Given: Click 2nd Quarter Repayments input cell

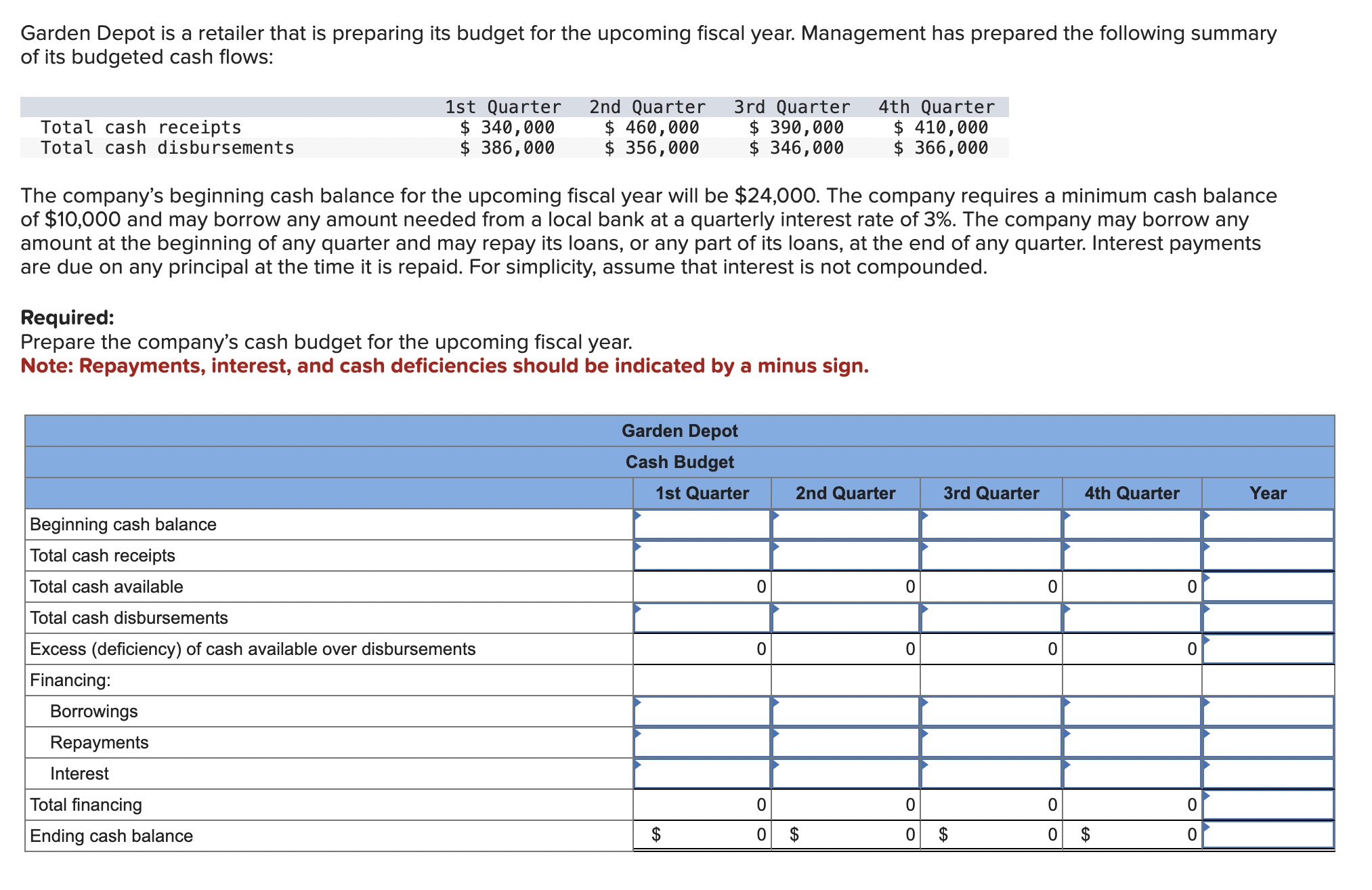Looking at the screenshot, I should pyautogui.click(x=845, y=742).
